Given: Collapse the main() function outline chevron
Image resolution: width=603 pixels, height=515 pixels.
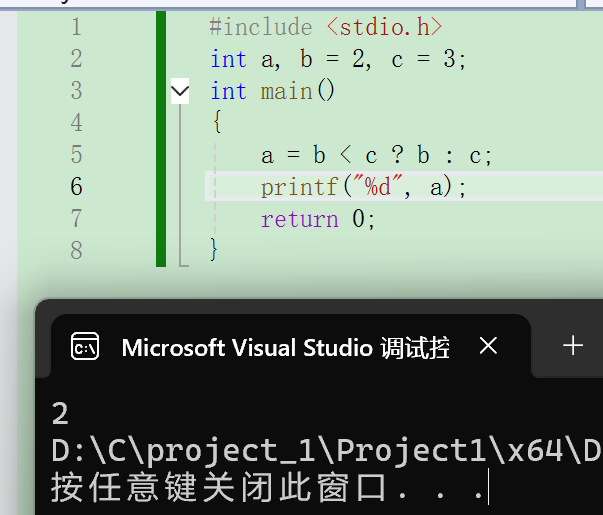Looking at the screenshot, I should point(180,92).
